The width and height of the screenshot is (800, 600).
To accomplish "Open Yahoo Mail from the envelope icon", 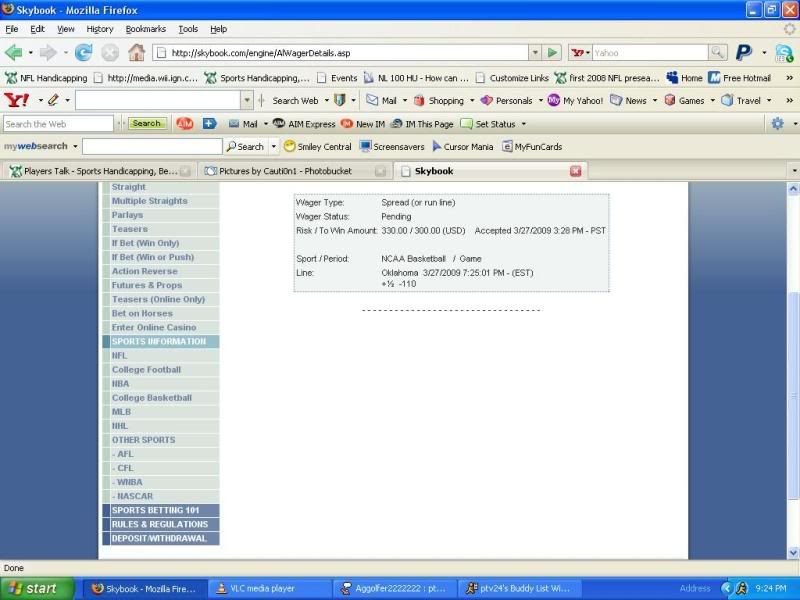I will pyautogui.click(x=382, y=101).
